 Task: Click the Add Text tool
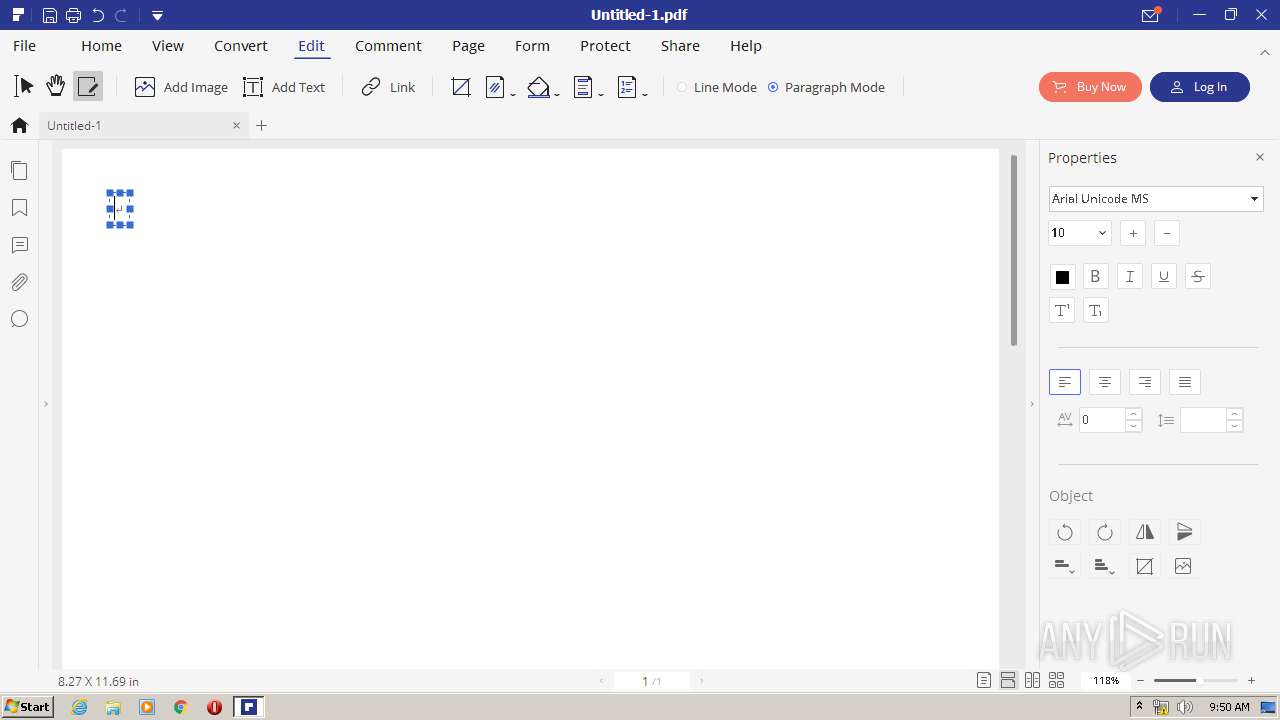coord(284,87)
